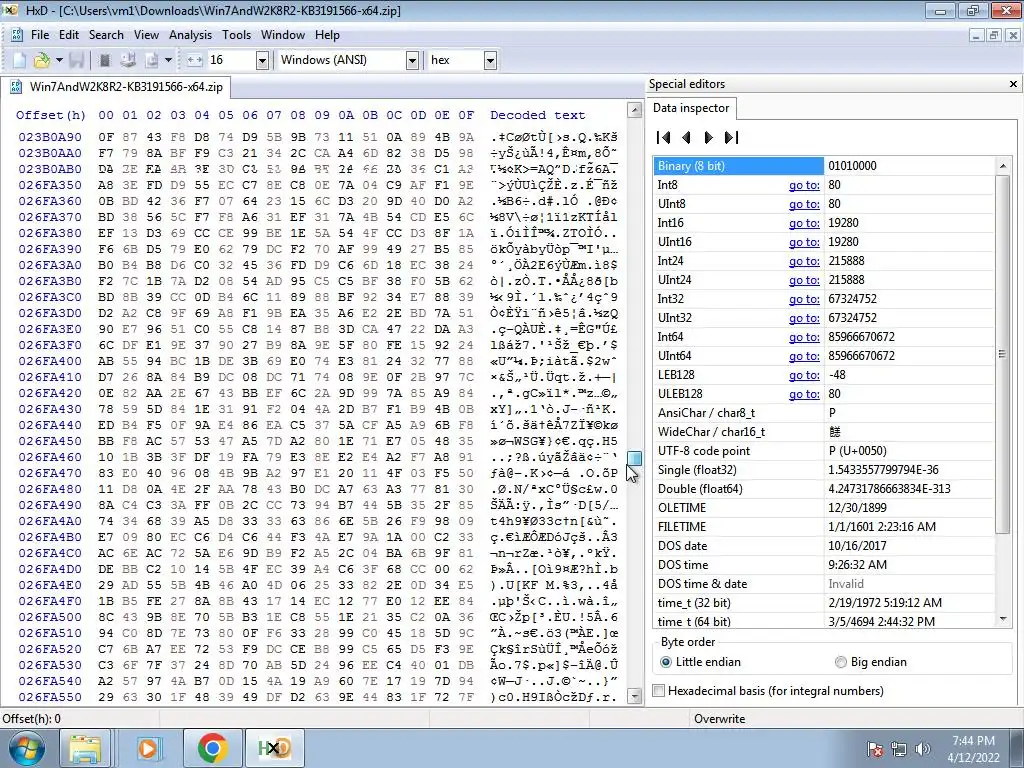Open the Window menu

pyautogui.click(x=283, y=35)
